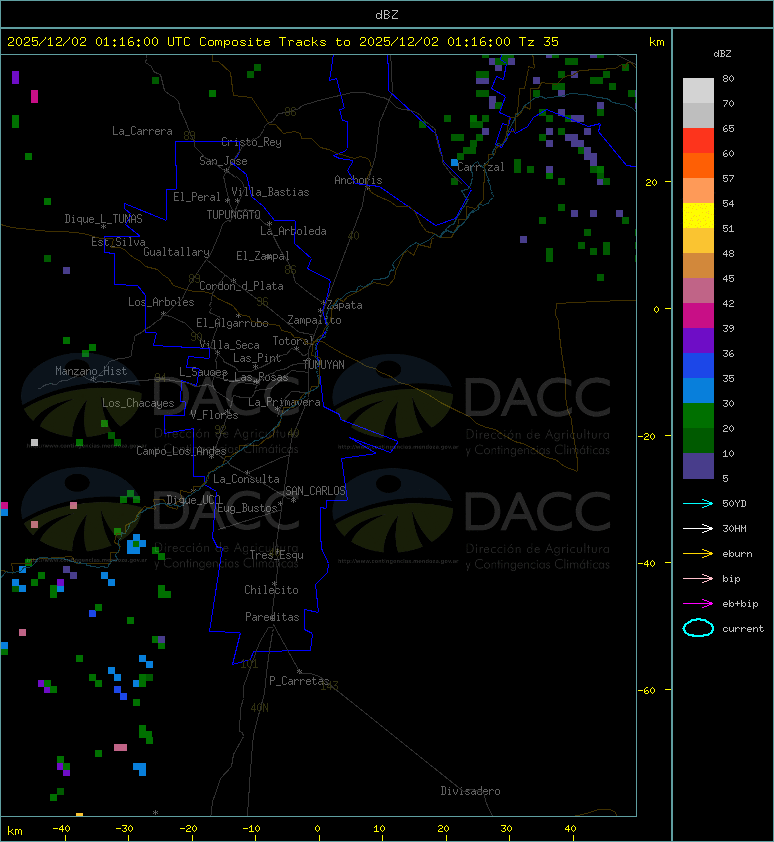Click the bip pink arrow legend icon
The height and width of the screenshot is (842, 774).
[x=698, y=579]
